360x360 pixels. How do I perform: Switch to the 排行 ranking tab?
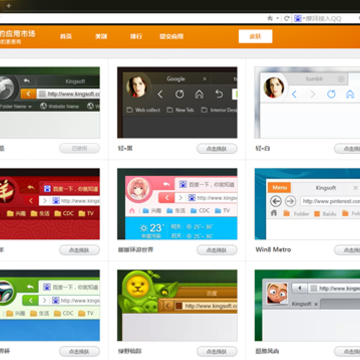click(x=136, y=36)
